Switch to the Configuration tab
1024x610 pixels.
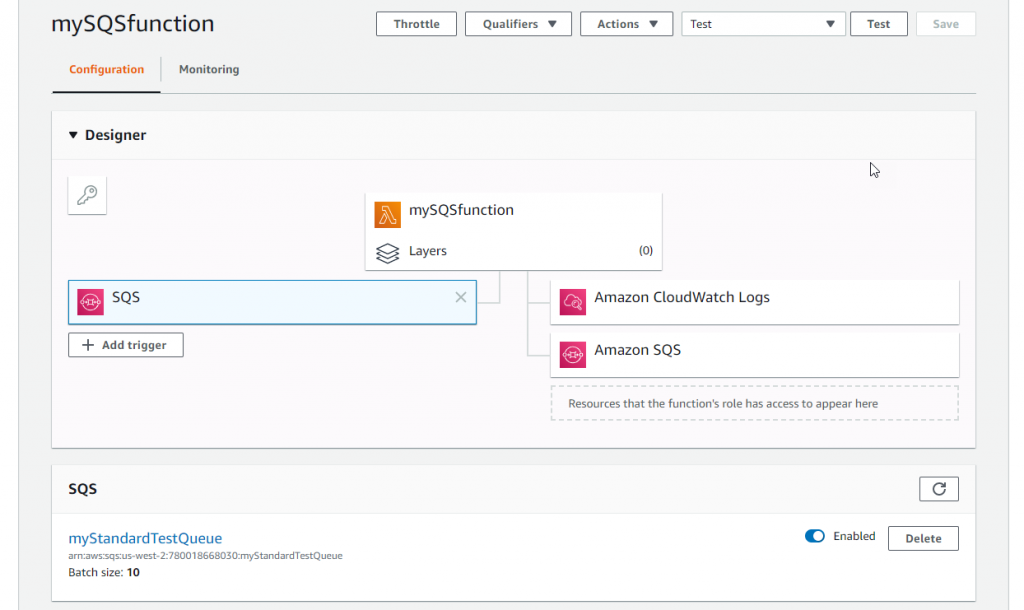coord(106,69)
